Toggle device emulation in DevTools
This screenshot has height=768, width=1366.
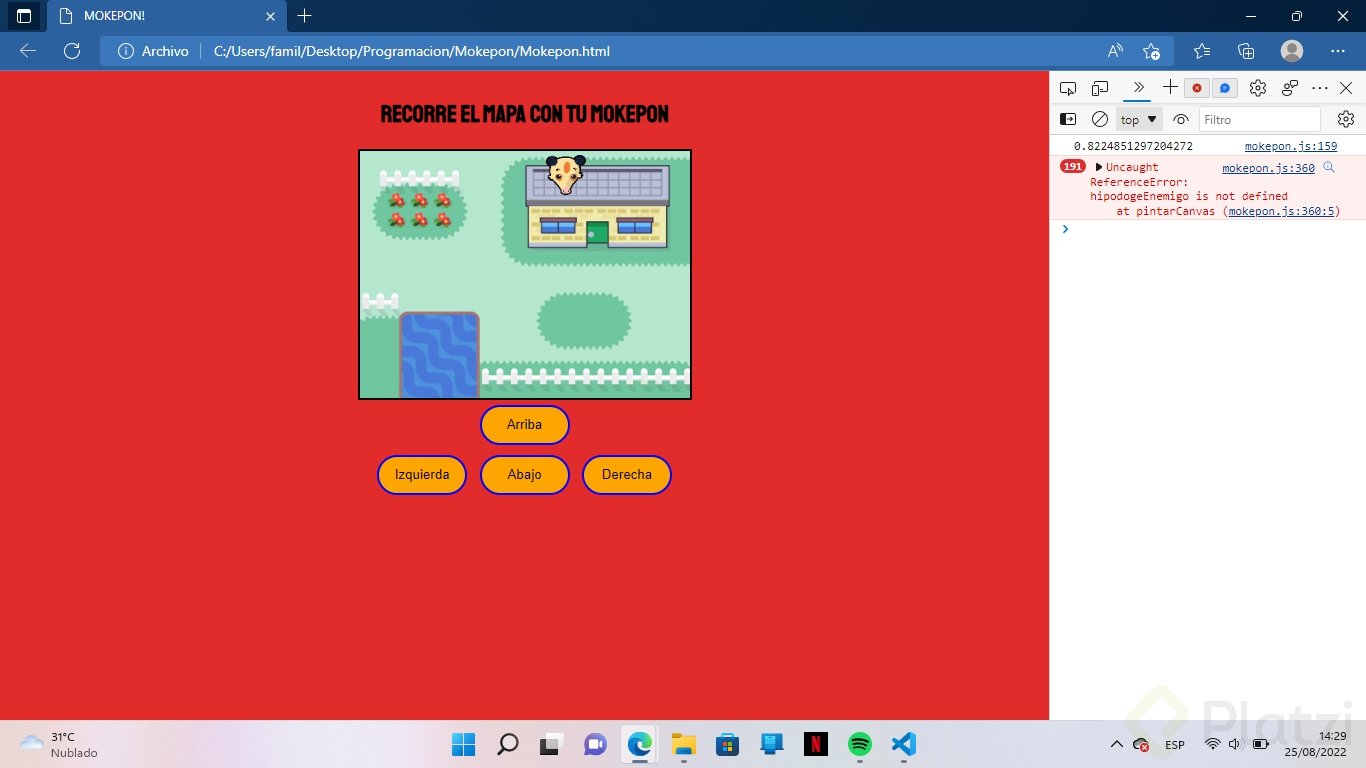tap(1100, 88)
